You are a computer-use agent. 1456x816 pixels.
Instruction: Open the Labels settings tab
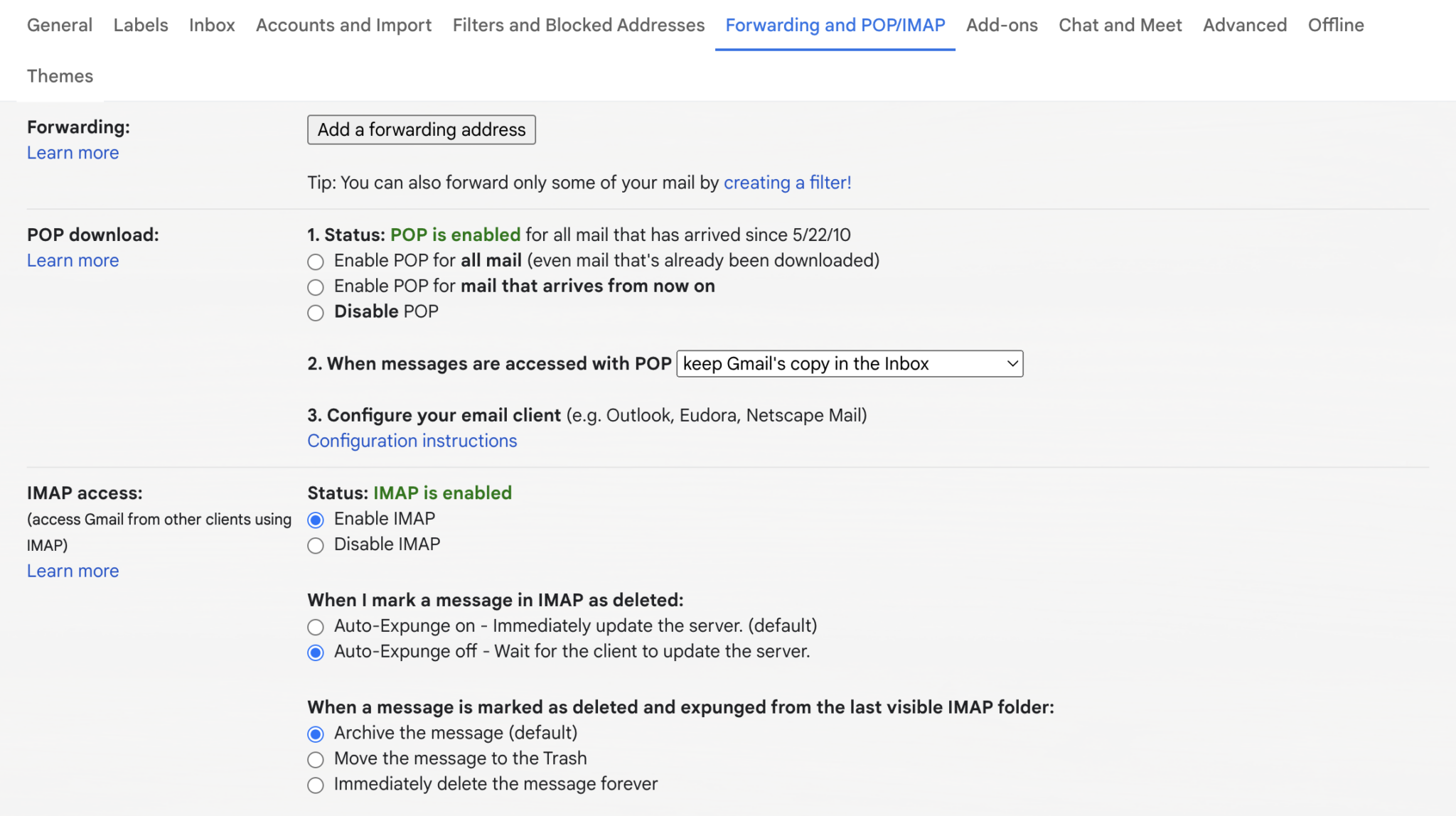pos(140,25)
